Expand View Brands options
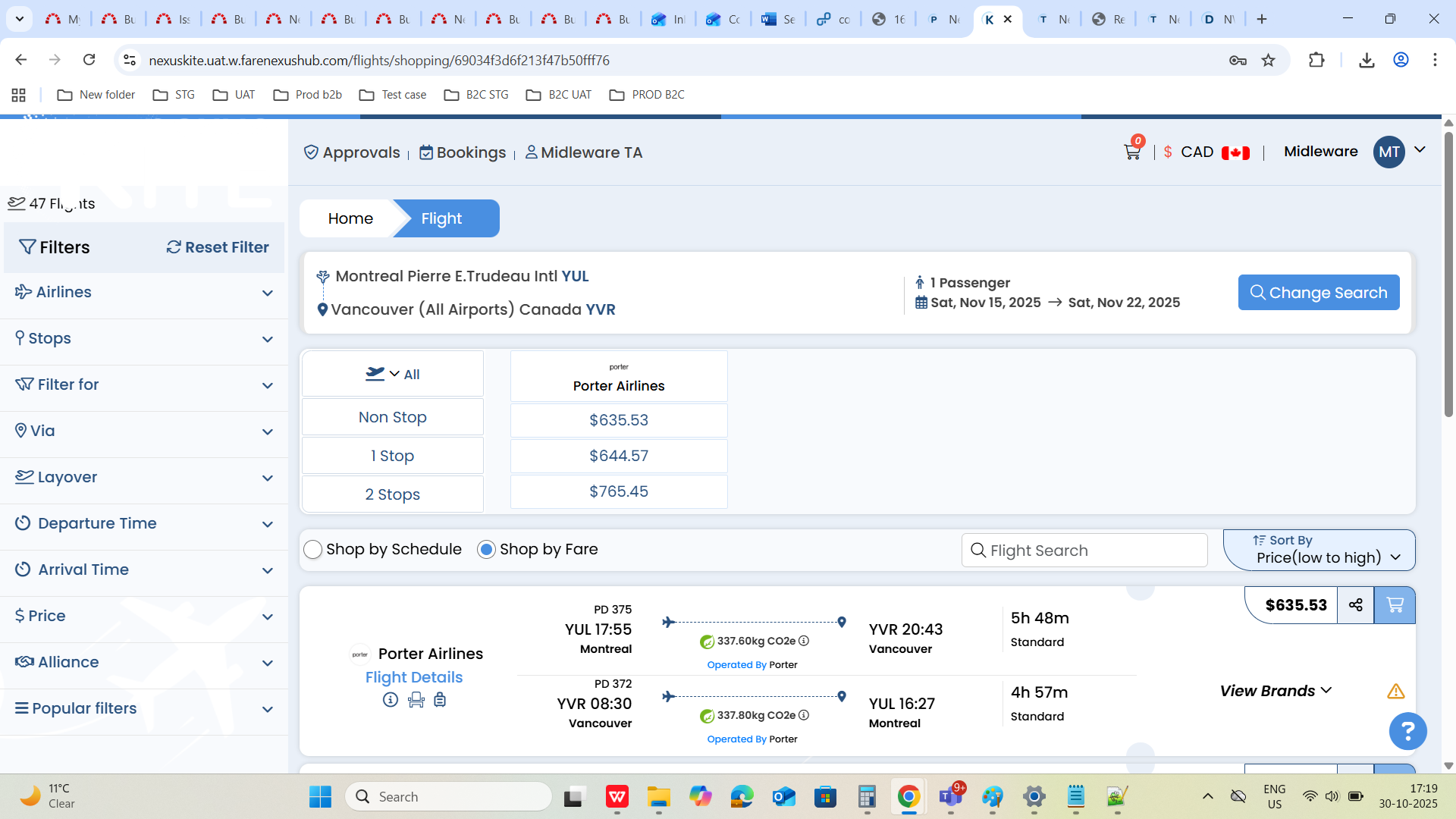 coord(1276,691)
